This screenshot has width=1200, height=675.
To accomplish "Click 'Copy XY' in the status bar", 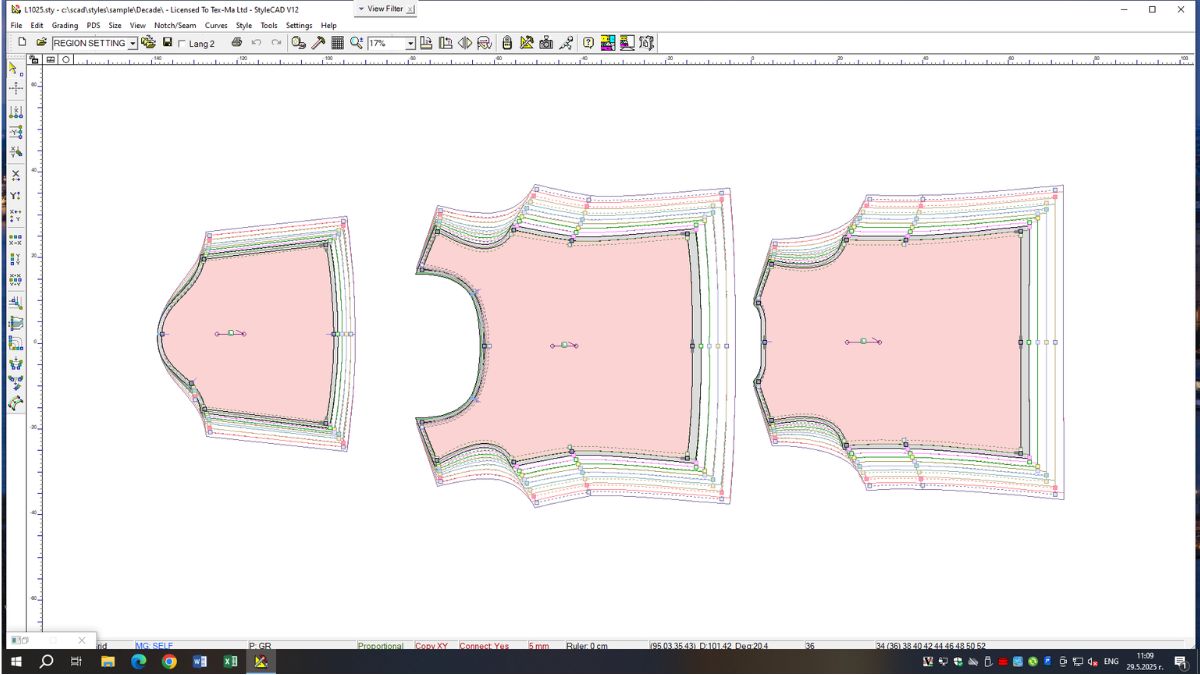I will pyautogui.click(x=432, y=646).
